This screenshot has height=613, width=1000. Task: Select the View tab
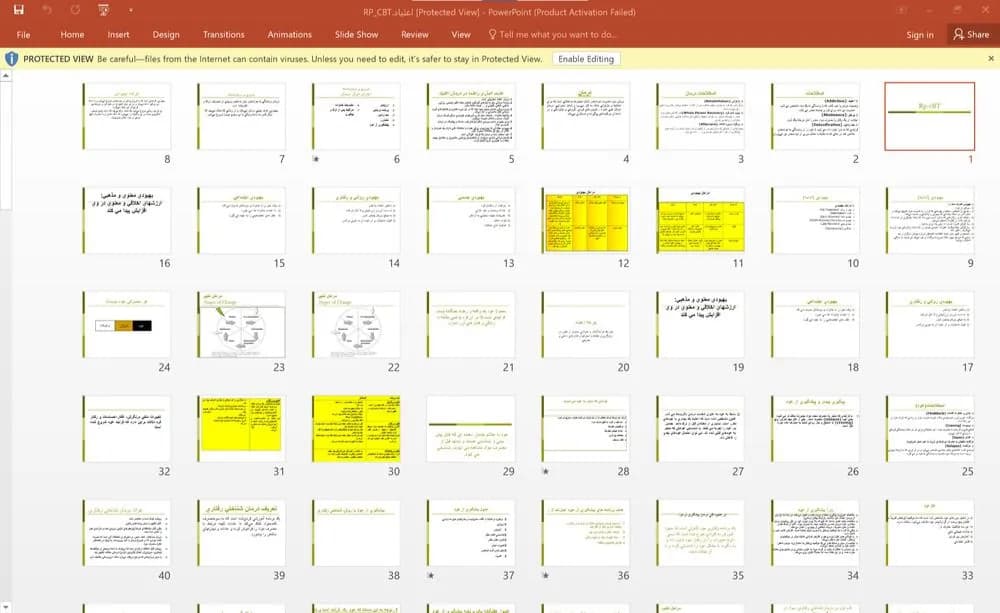pyautogui.click(x=460, y=34)
